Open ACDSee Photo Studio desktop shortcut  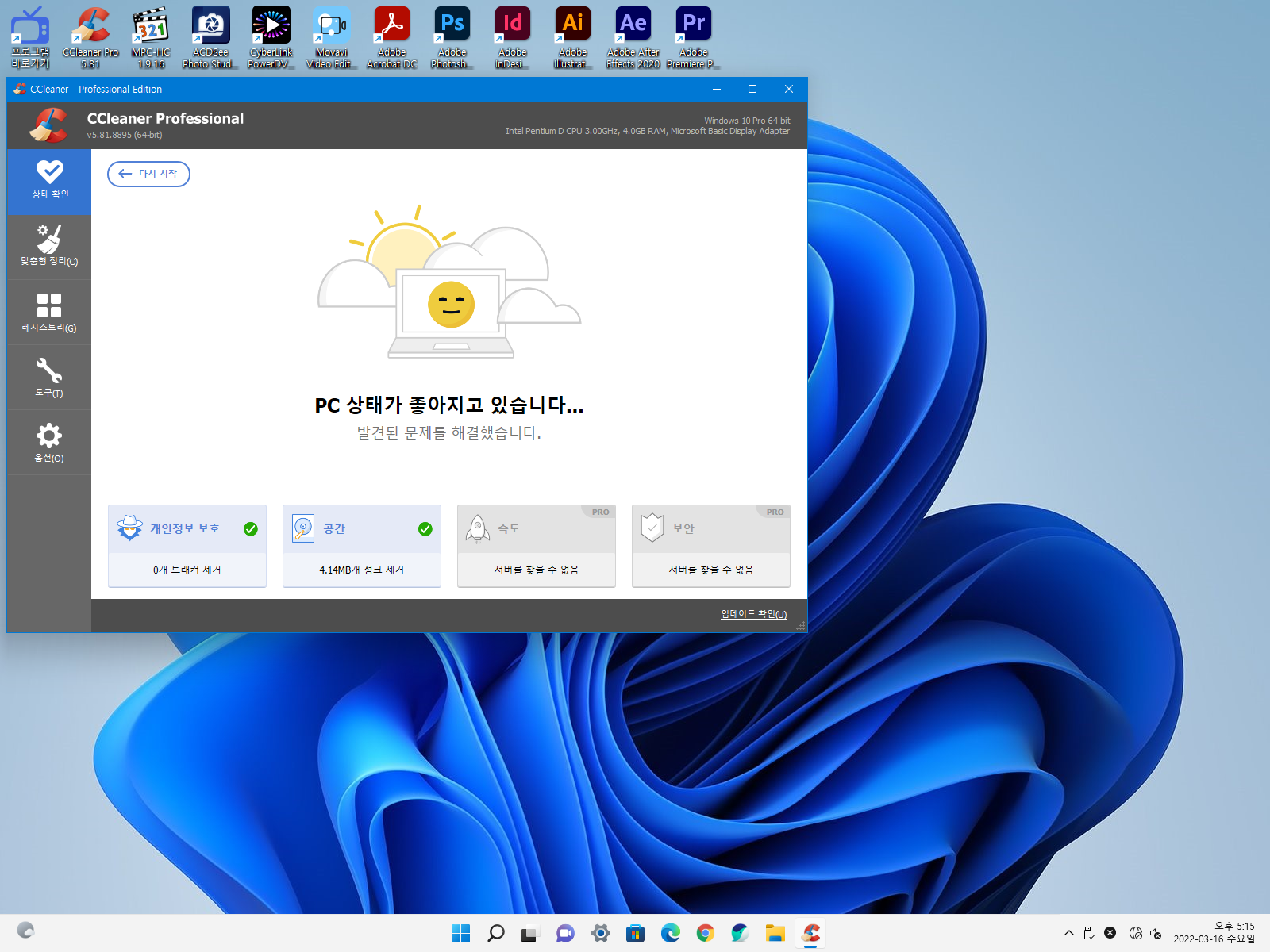[x=211, y=37]
